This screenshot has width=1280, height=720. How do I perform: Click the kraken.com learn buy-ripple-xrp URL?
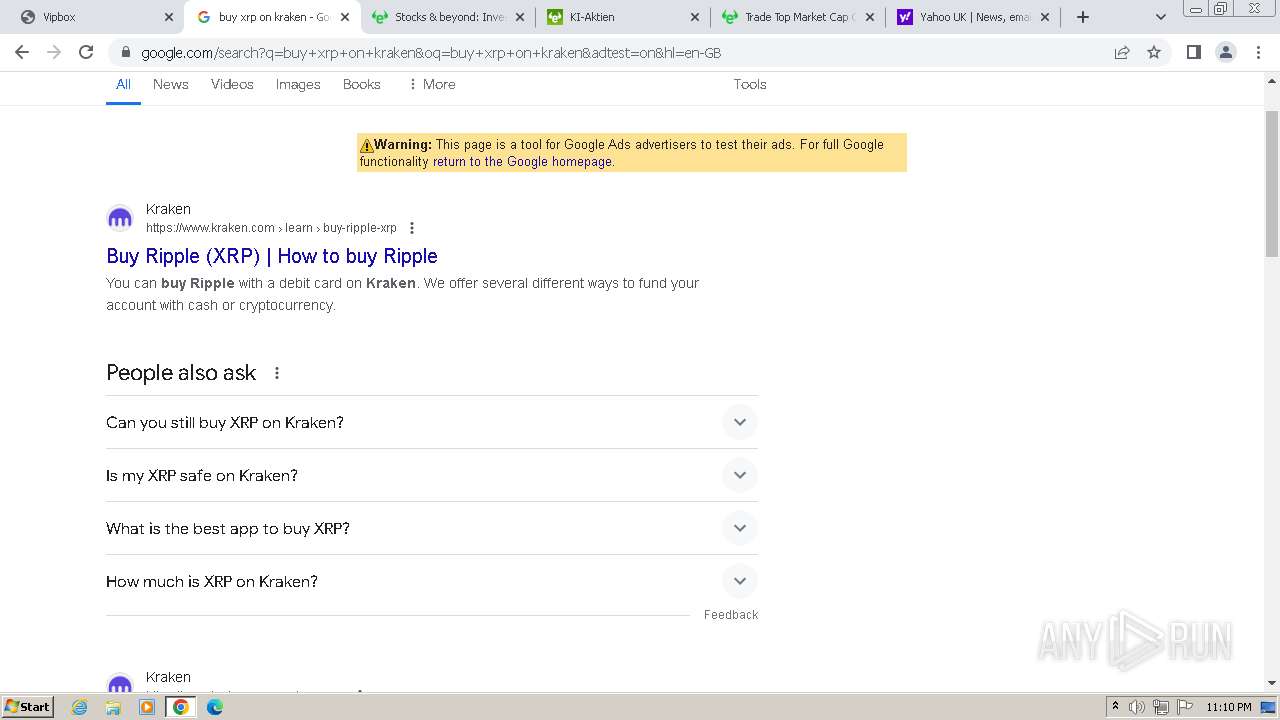tap(271, 228)
